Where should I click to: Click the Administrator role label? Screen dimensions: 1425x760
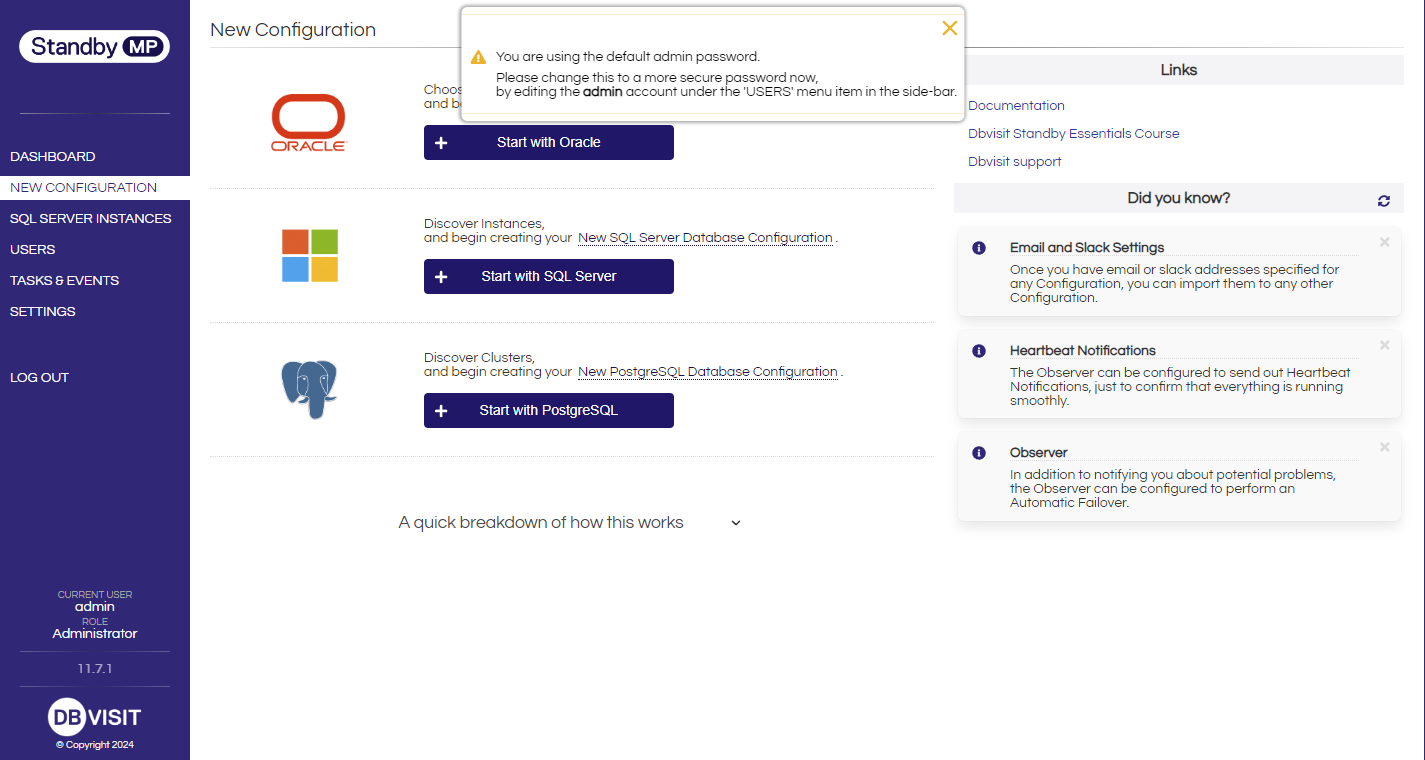95,634
